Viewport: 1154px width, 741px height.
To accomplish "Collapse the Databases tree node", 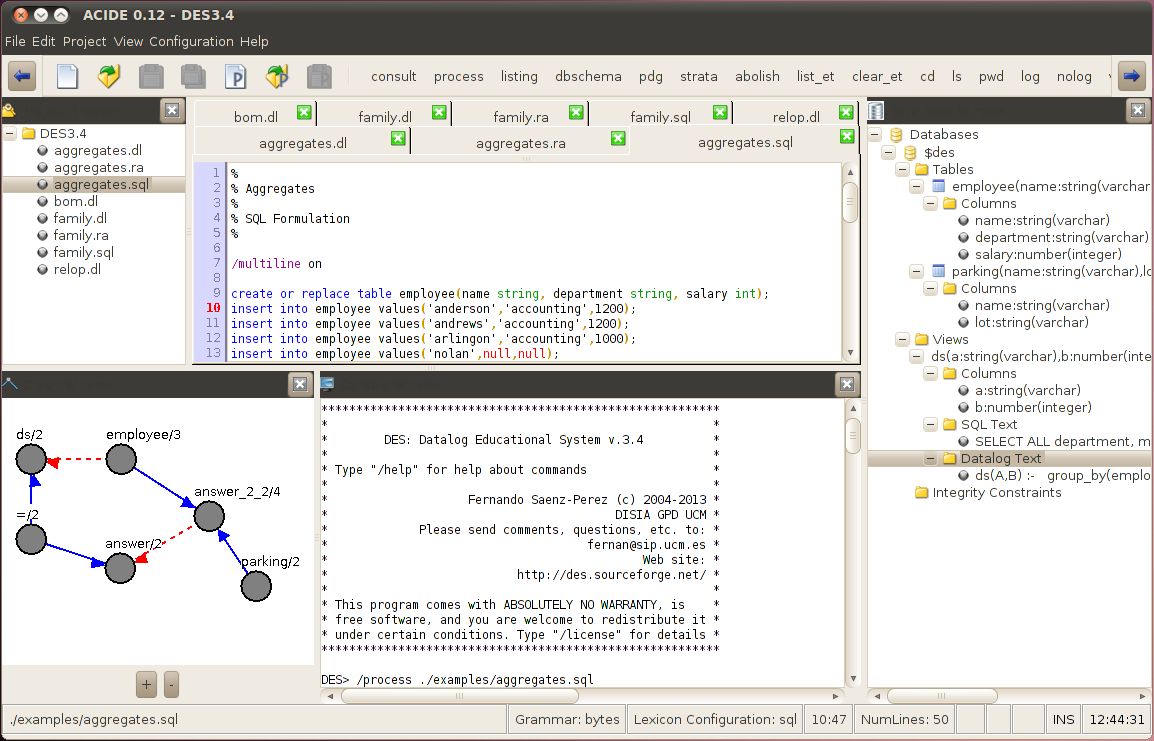I will [x=875, y=134].
